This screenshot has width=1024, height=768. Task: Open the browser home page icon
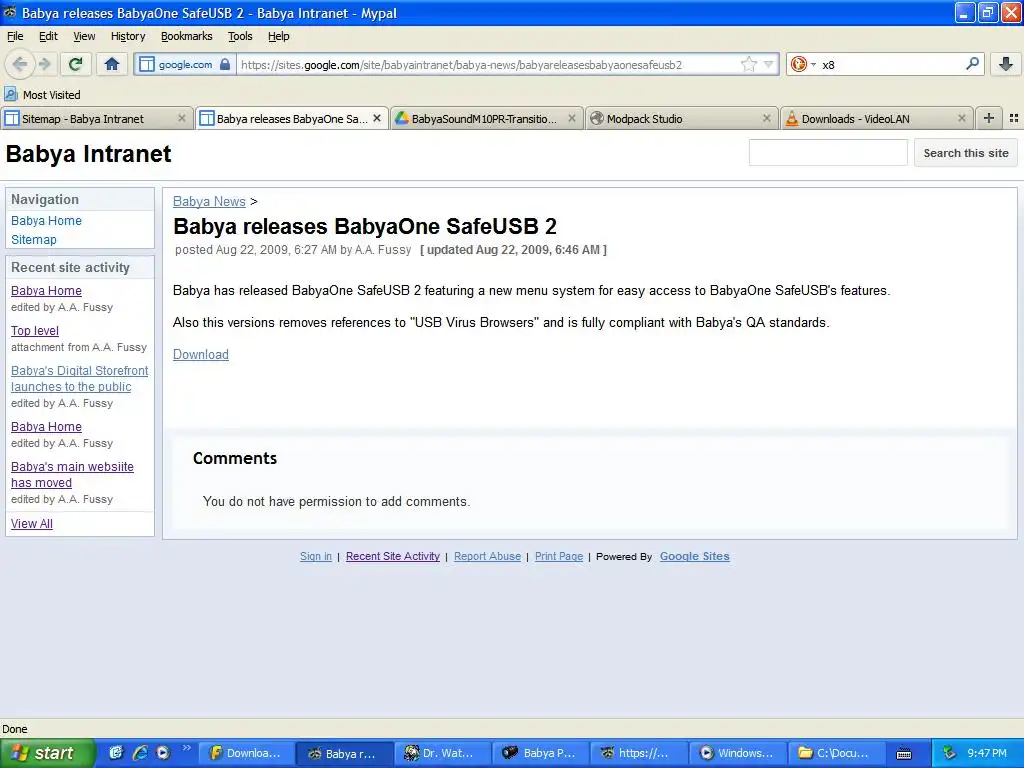[112, 64]
